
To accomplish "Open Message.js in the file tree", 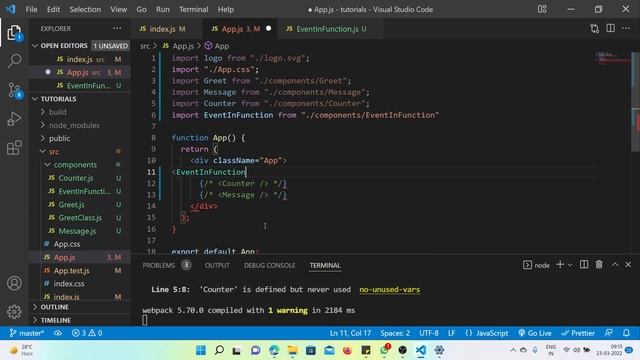I will 77,231.
